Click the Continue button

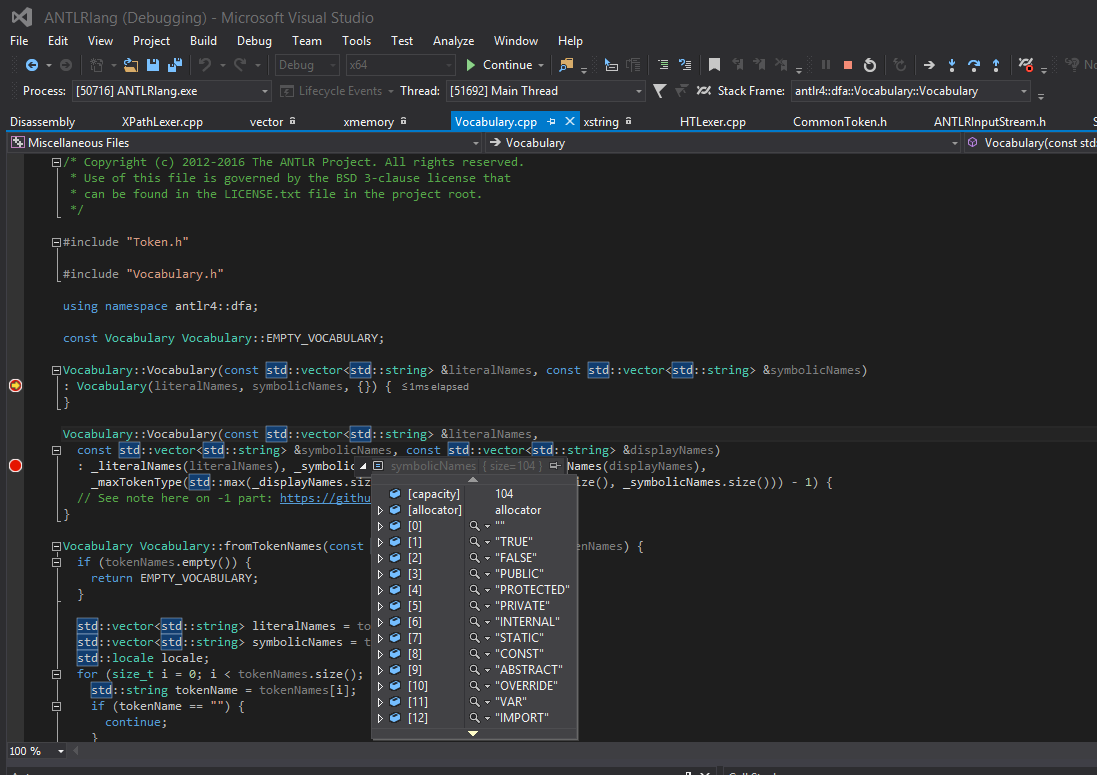coord(505,64)
